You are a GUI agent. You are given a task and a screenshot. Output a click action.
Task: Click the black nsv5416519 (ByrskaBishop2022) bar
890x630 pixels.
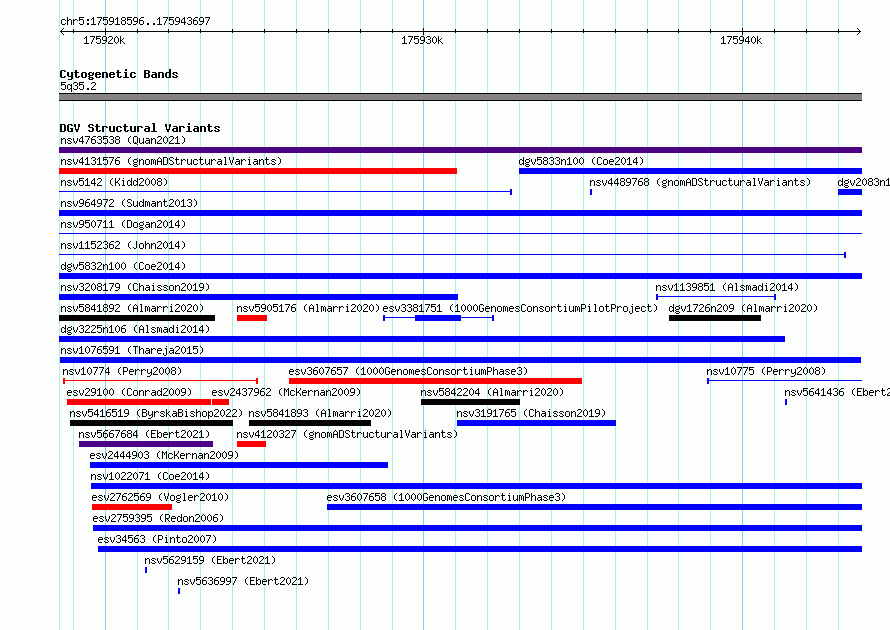click(151, 423)
